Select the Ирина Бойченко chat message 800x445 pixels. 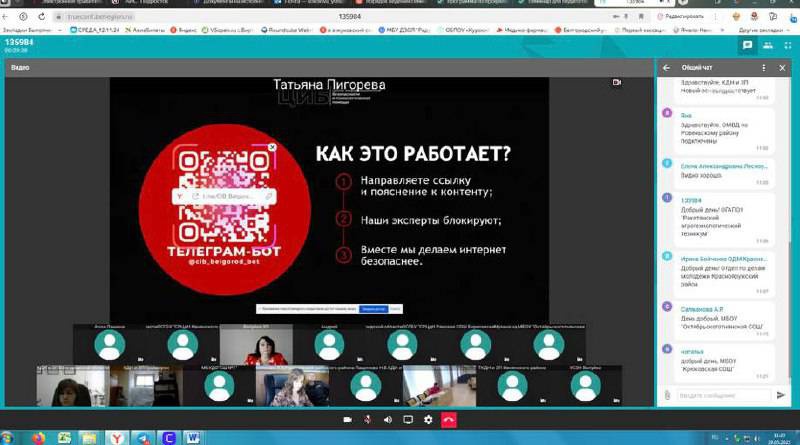click(x=724, y=273)
